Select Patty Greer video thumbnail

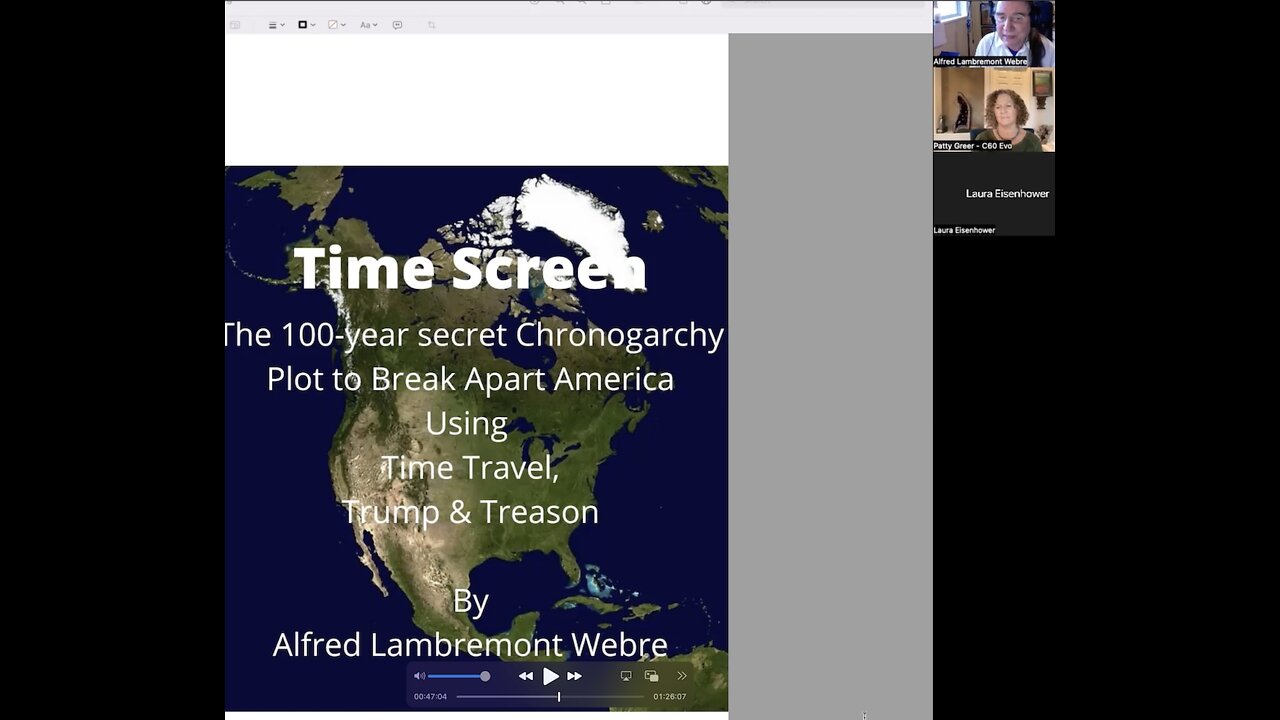click(994, 110)
